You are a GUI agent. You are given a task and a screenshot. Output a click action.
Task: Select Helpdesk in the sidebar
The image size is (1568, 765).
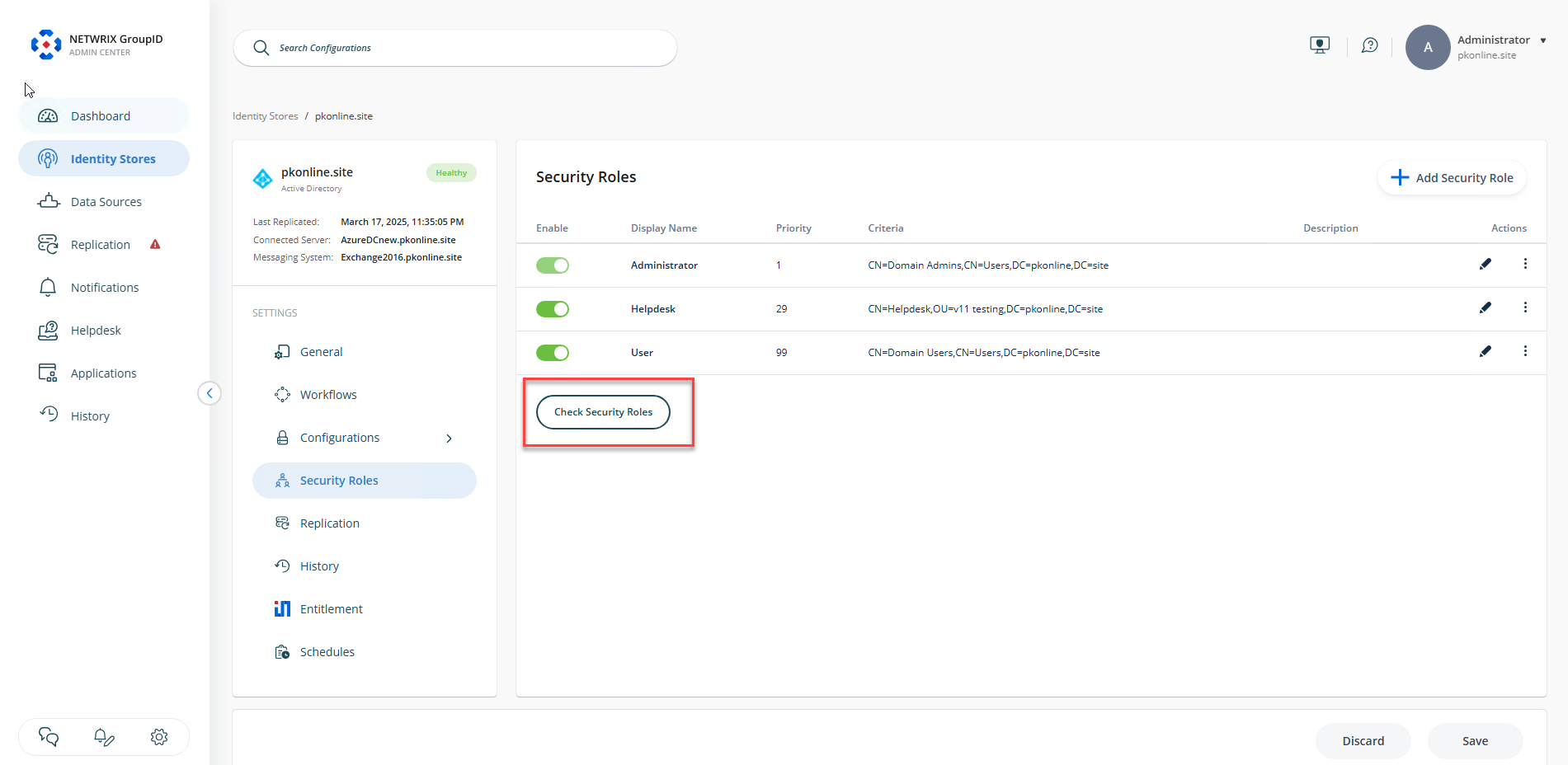95,330
